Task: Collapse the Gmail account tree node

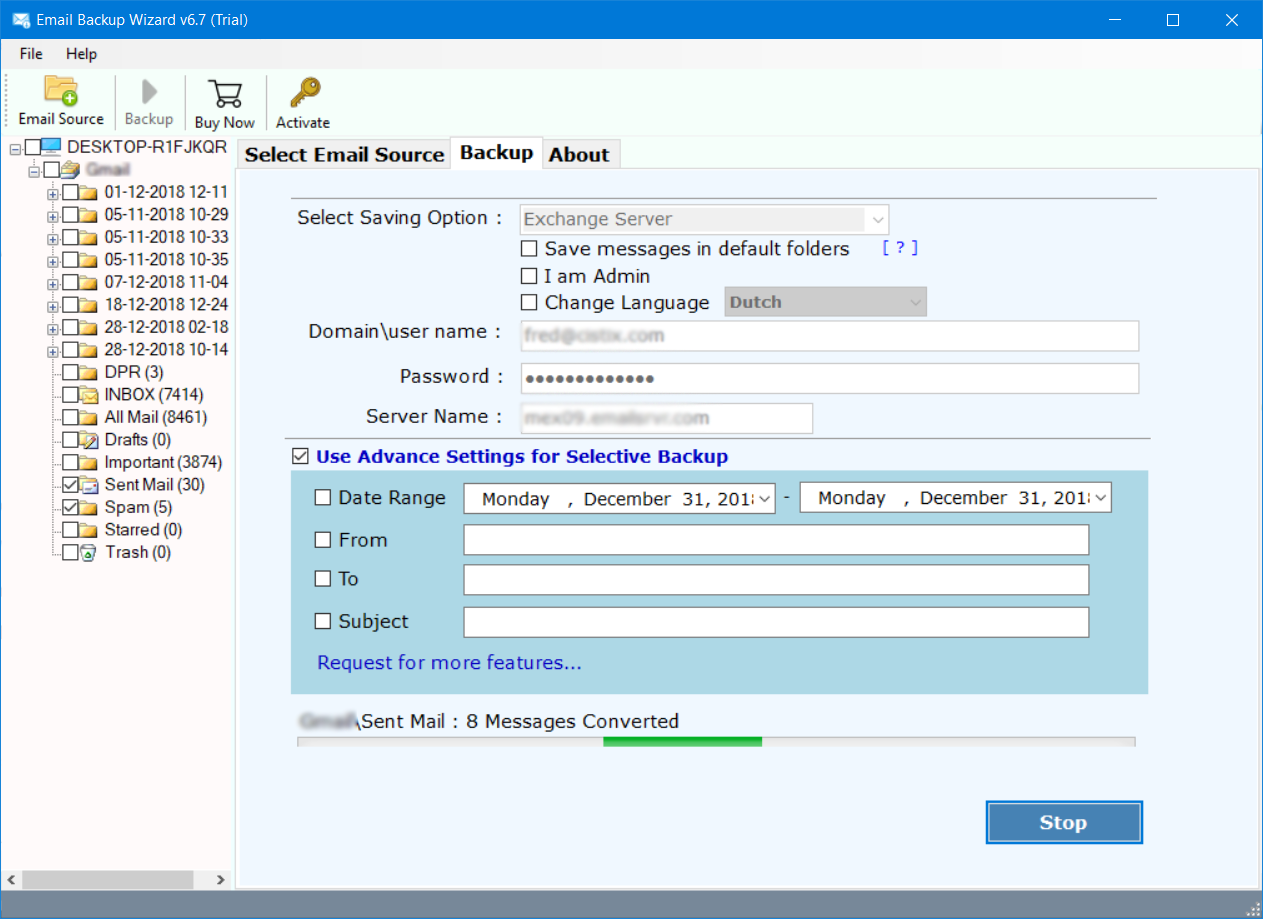Action: pyautogui.click(x=34, y=170)
